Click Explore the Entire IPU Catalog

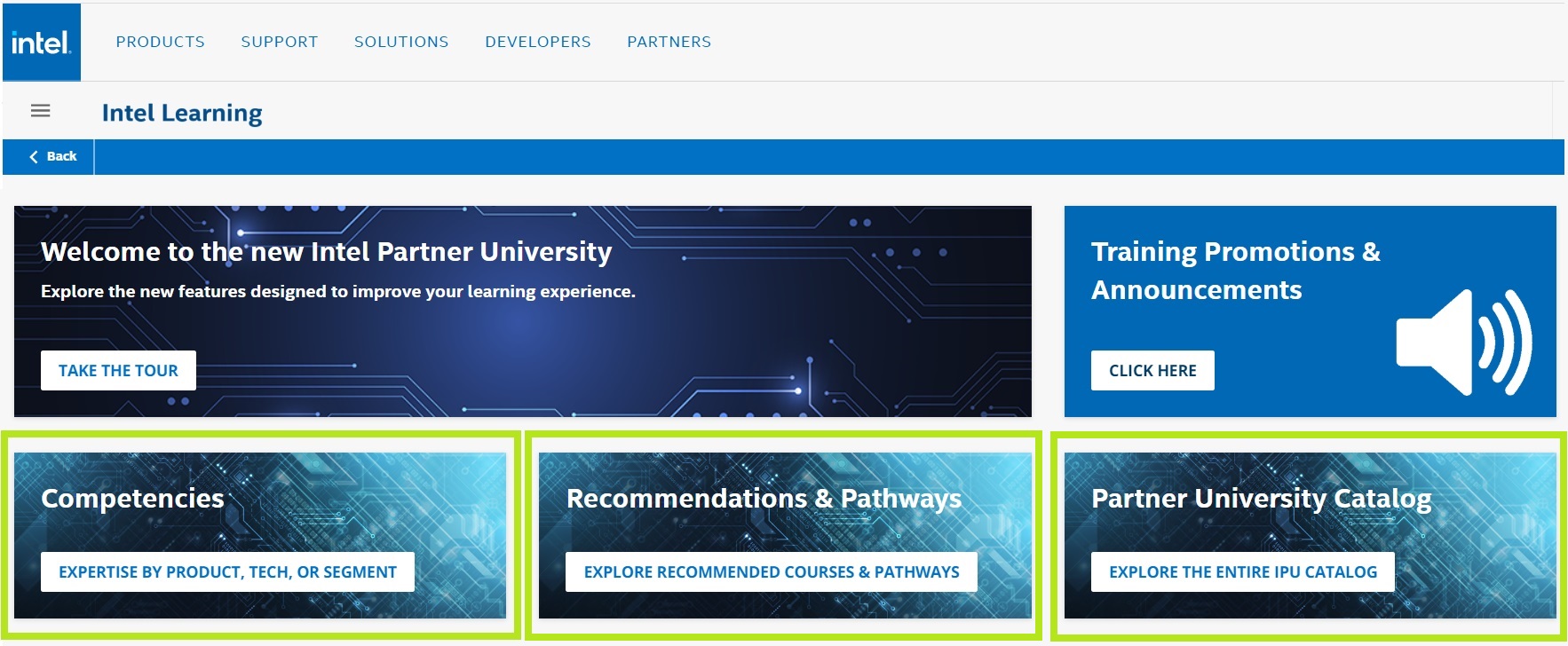[x=1243, y=572]
